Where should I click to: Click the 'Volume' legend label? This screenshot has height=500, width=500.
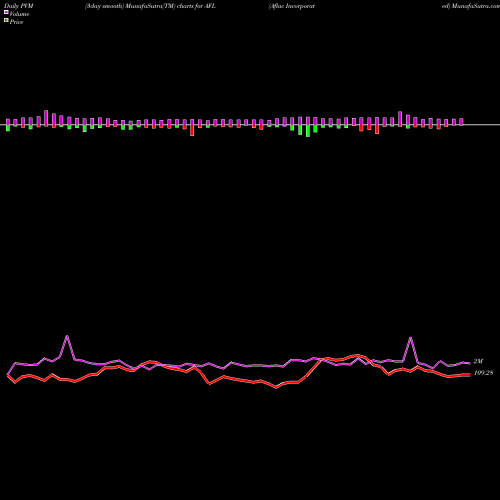[19, 14]
